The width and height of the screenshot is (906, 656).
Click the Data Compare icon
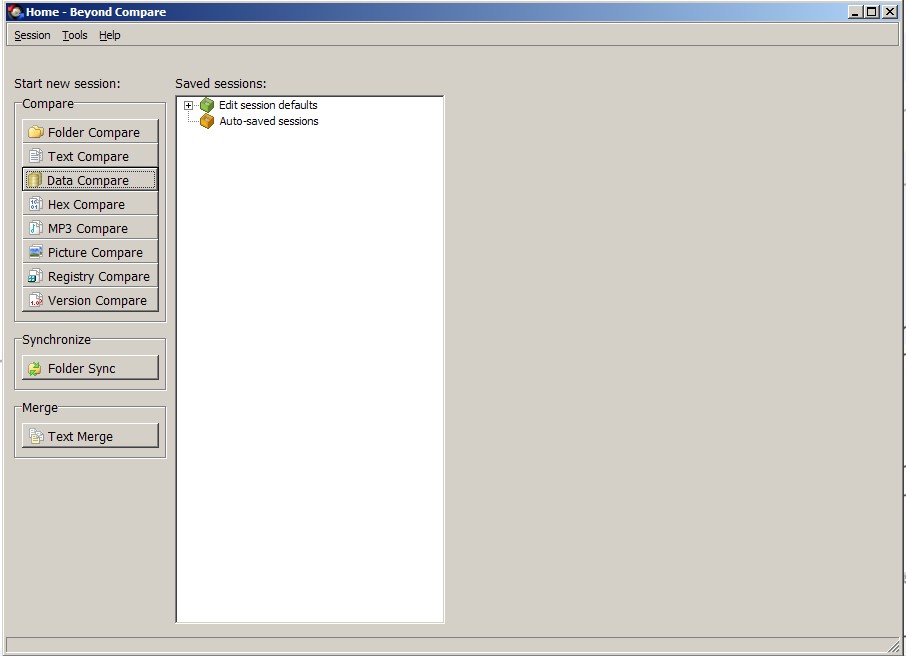point(35,180)
